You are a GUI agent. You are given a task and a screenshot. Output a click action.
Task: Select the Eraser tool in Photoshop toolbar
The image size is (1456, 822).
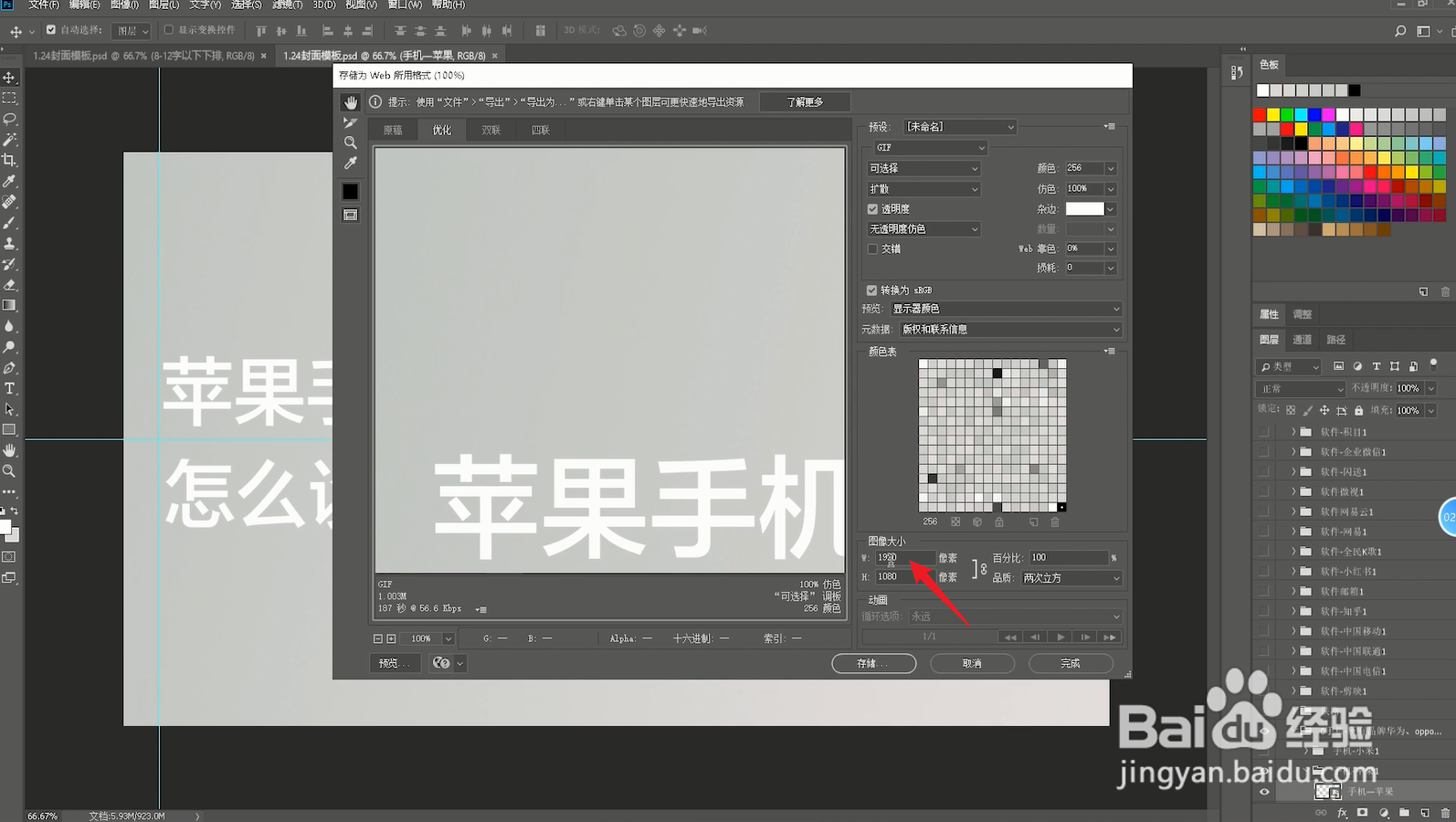tap(10, 285)
